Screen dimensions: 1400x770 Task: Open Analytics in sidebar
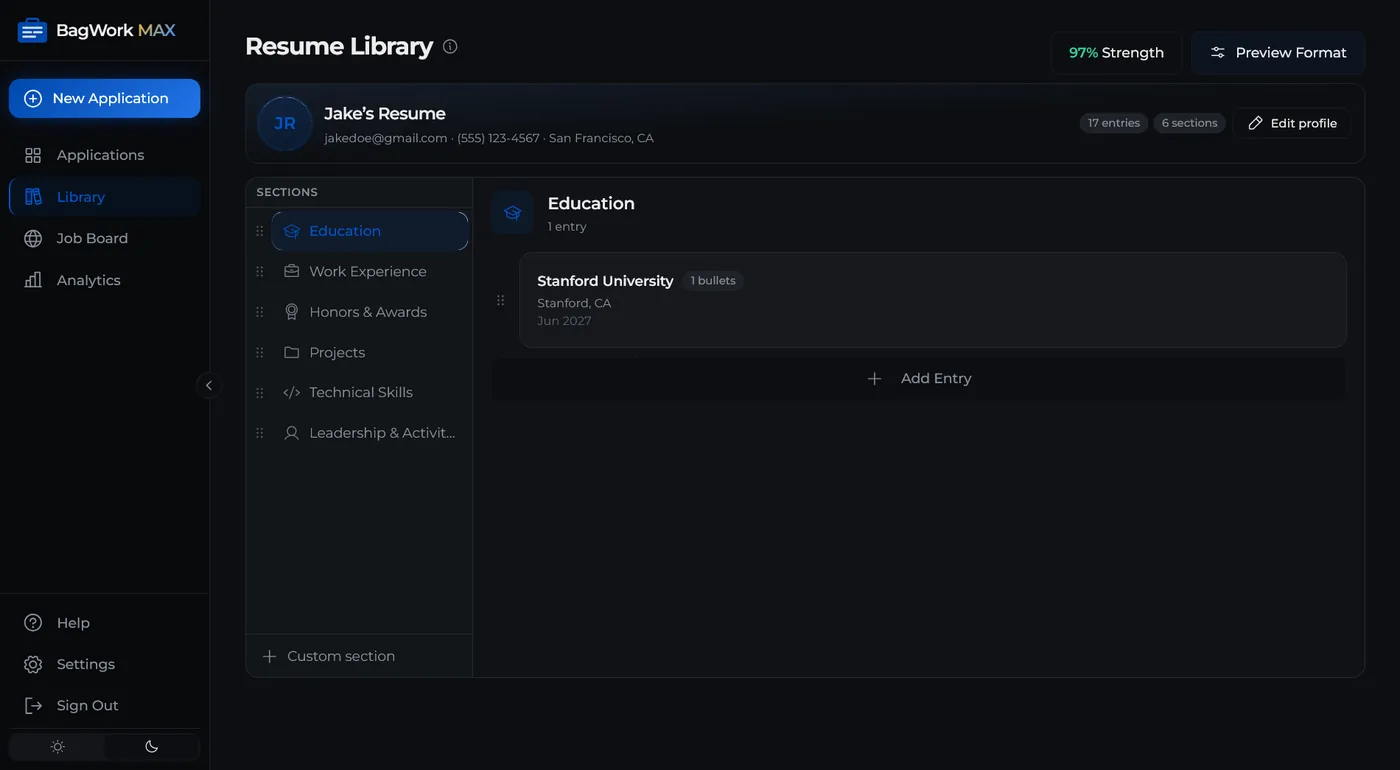pos(104,280)
